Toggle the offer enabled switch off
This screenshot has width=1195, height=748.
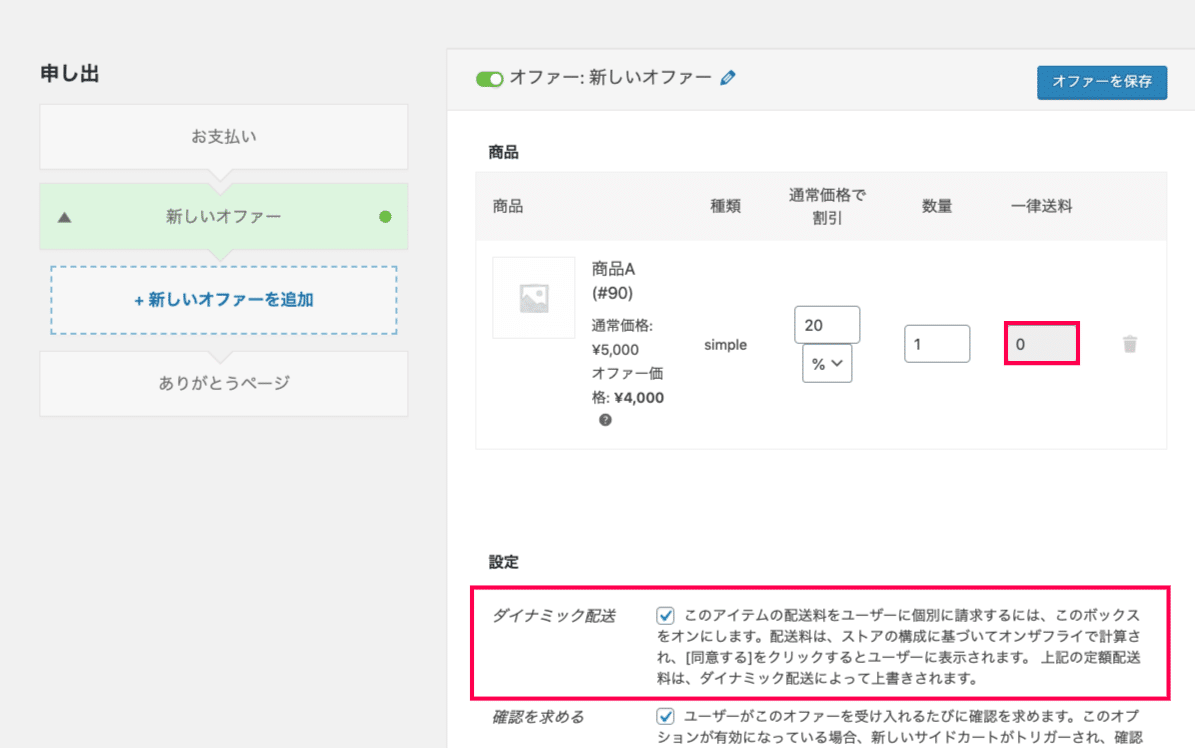click(x=489, y=79)
